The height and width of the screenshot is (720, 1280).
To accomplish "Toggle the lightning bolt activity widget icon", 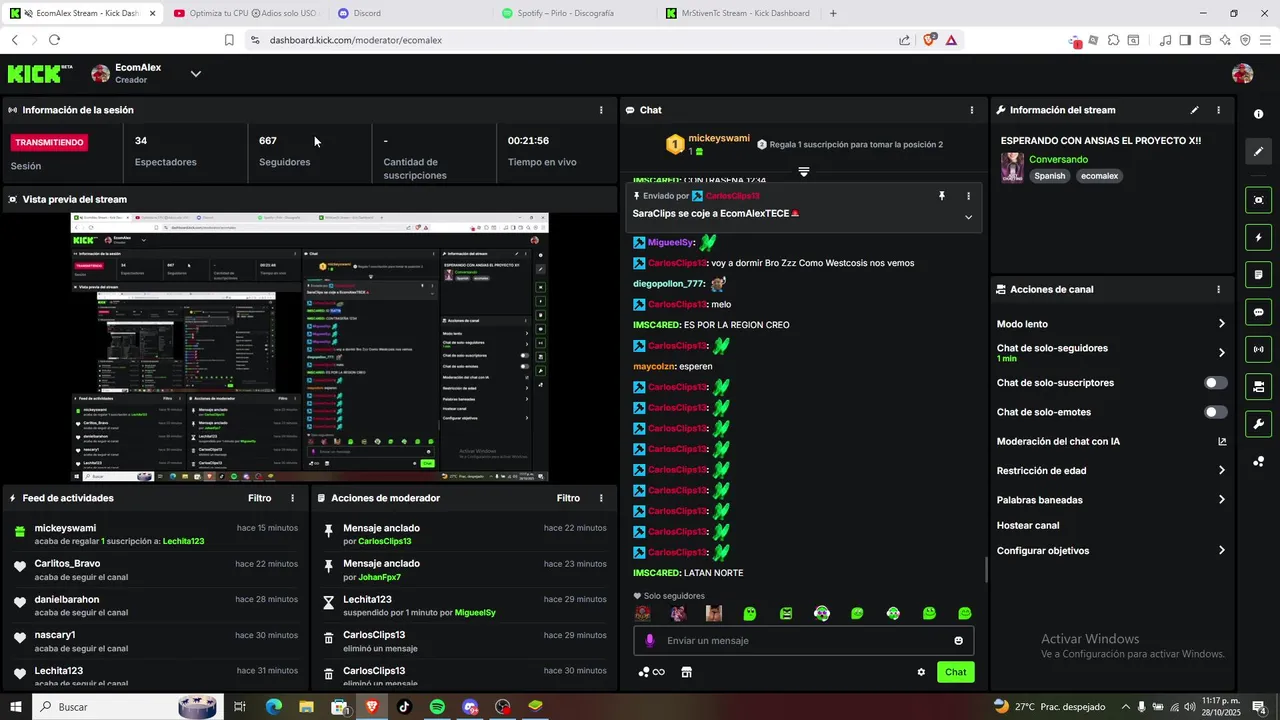I will [x=1258, y=238].
